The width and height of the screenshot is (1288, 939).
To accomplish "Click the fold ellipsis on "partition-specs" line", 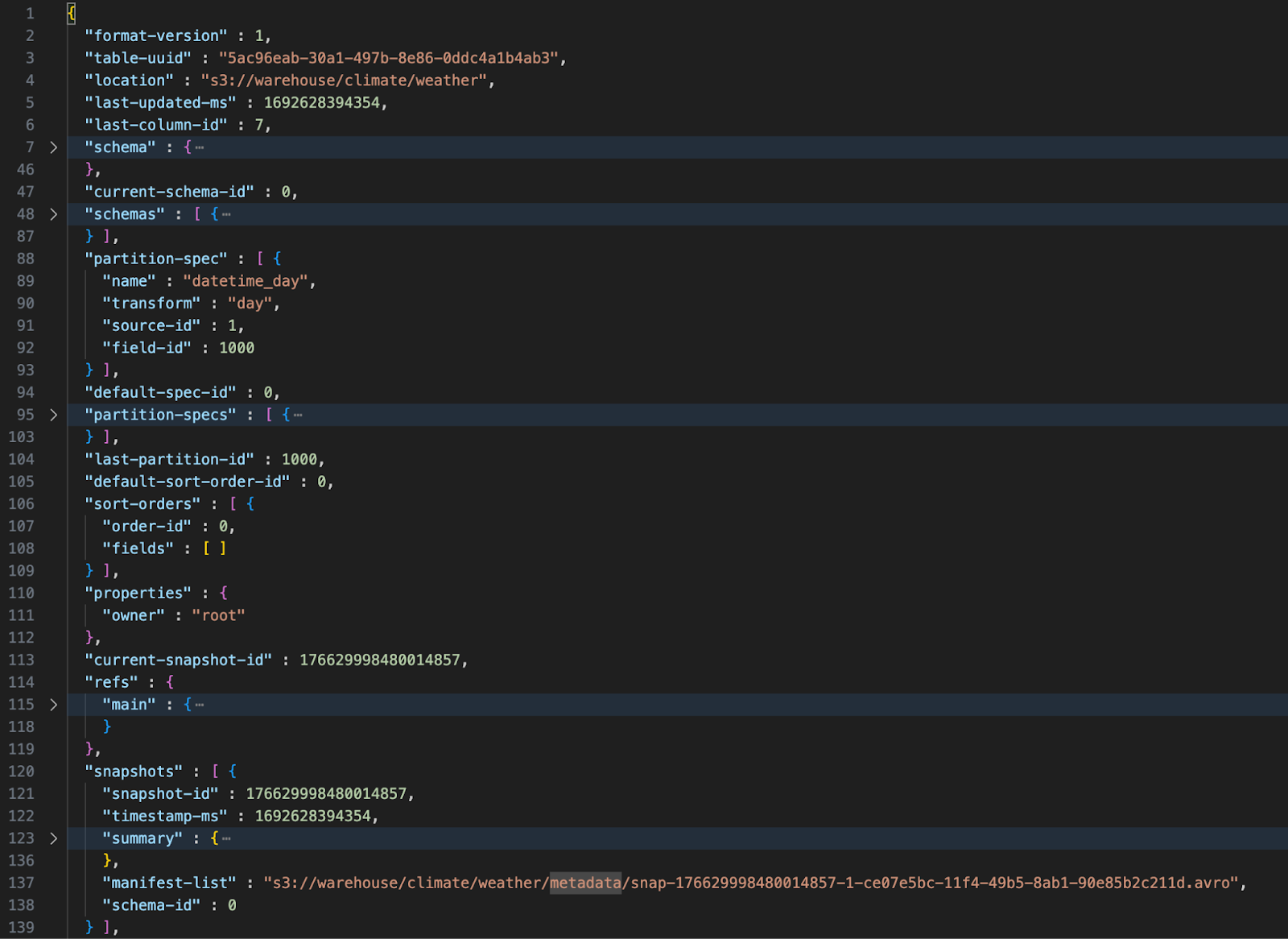I will 298,415.
